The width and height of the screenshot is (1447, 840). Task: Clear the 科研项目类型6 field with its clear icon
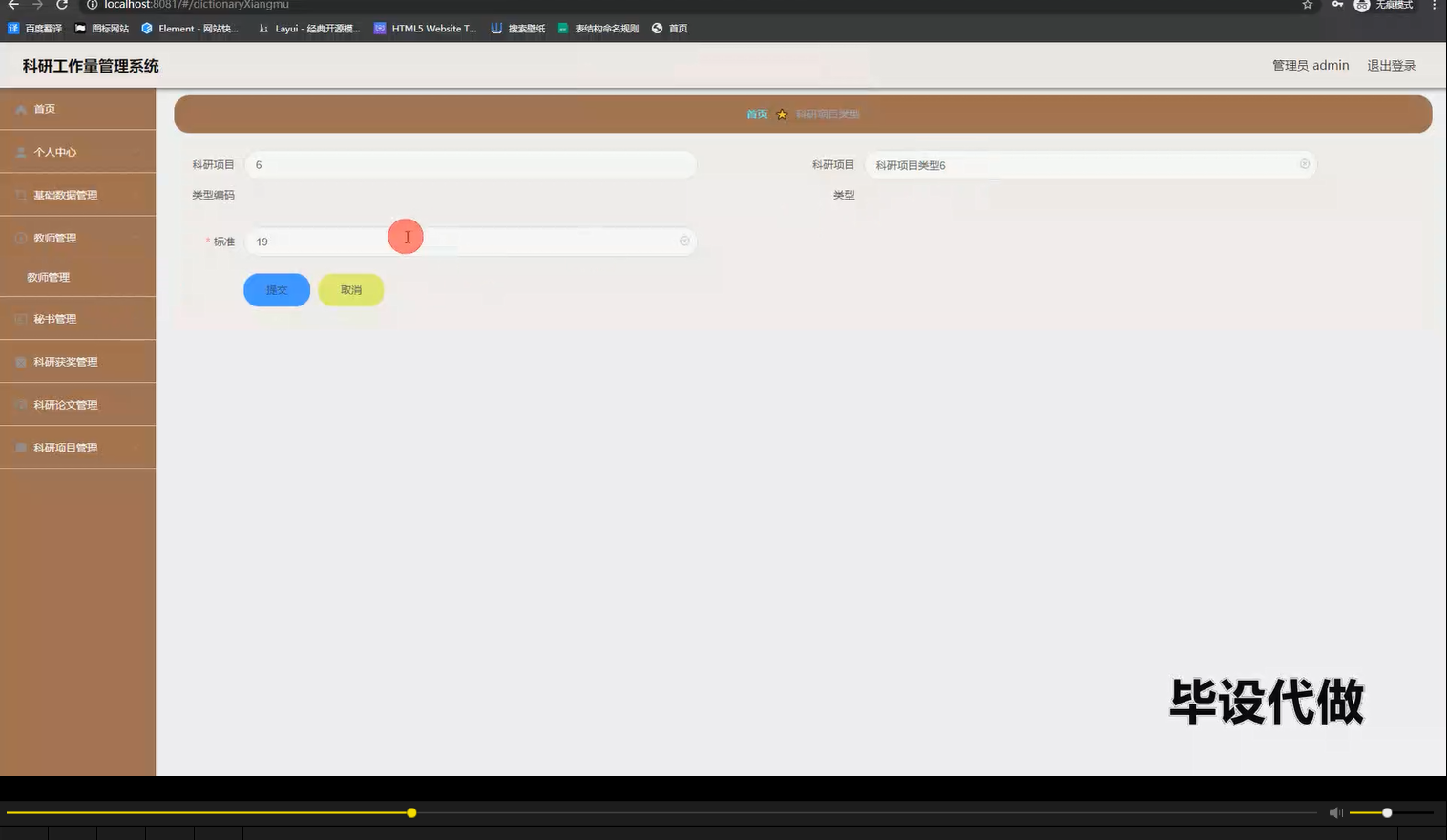click(x=1305, y=164)
